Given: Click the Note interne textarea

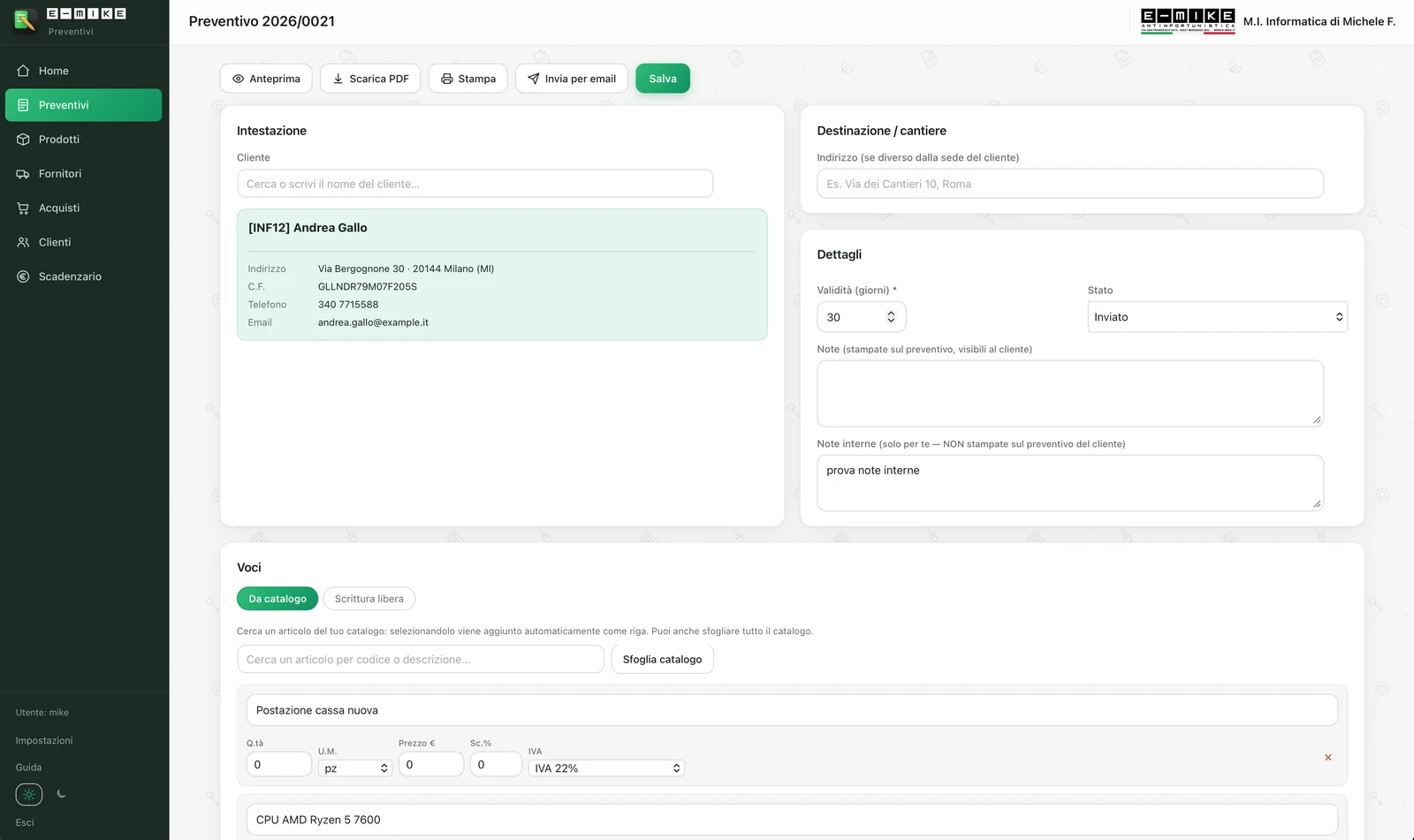Looking at the screenshot, I should coord(1070,483).
